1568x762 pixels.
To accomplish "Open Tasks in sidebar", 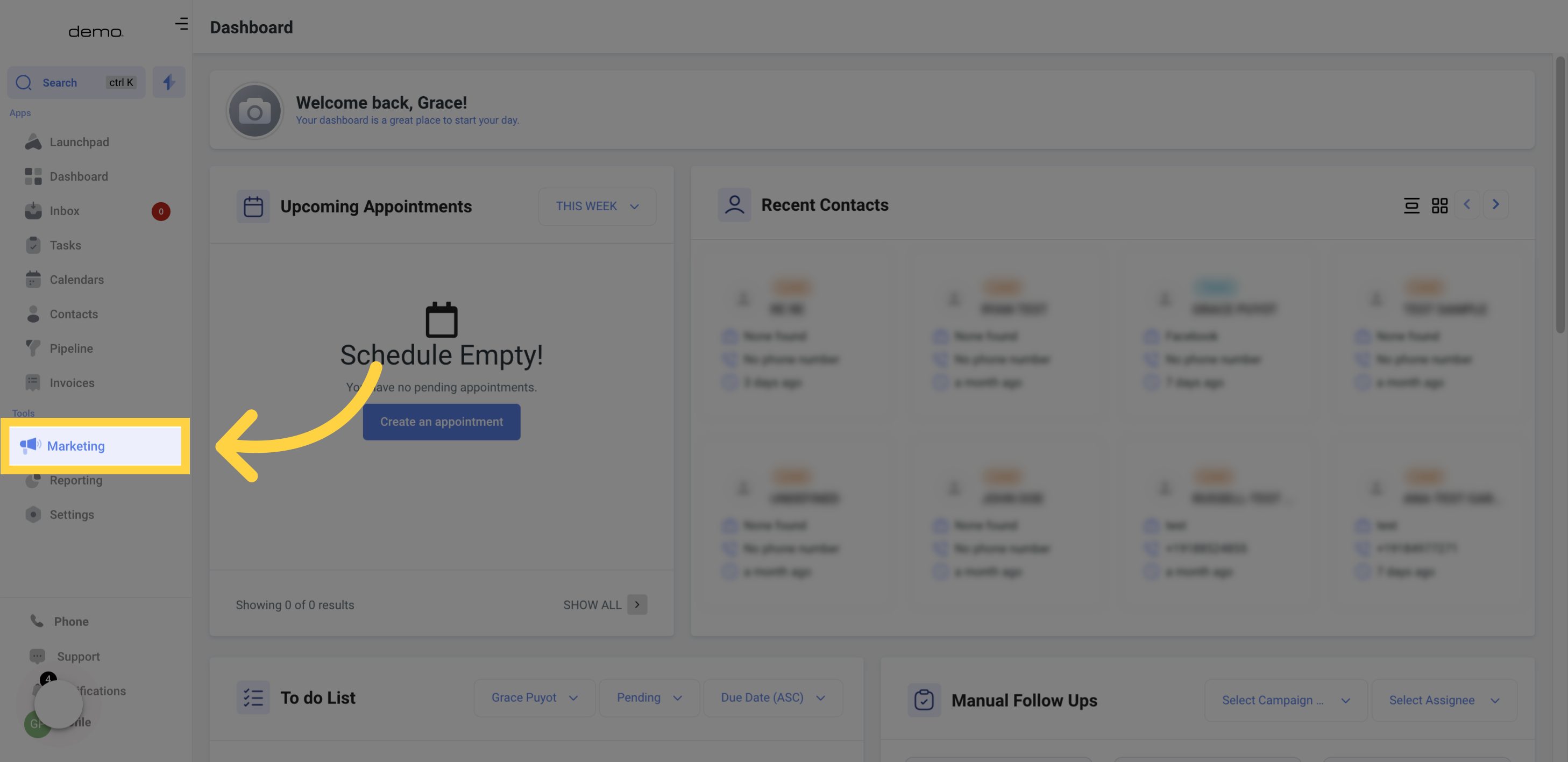I will point(65,245).
